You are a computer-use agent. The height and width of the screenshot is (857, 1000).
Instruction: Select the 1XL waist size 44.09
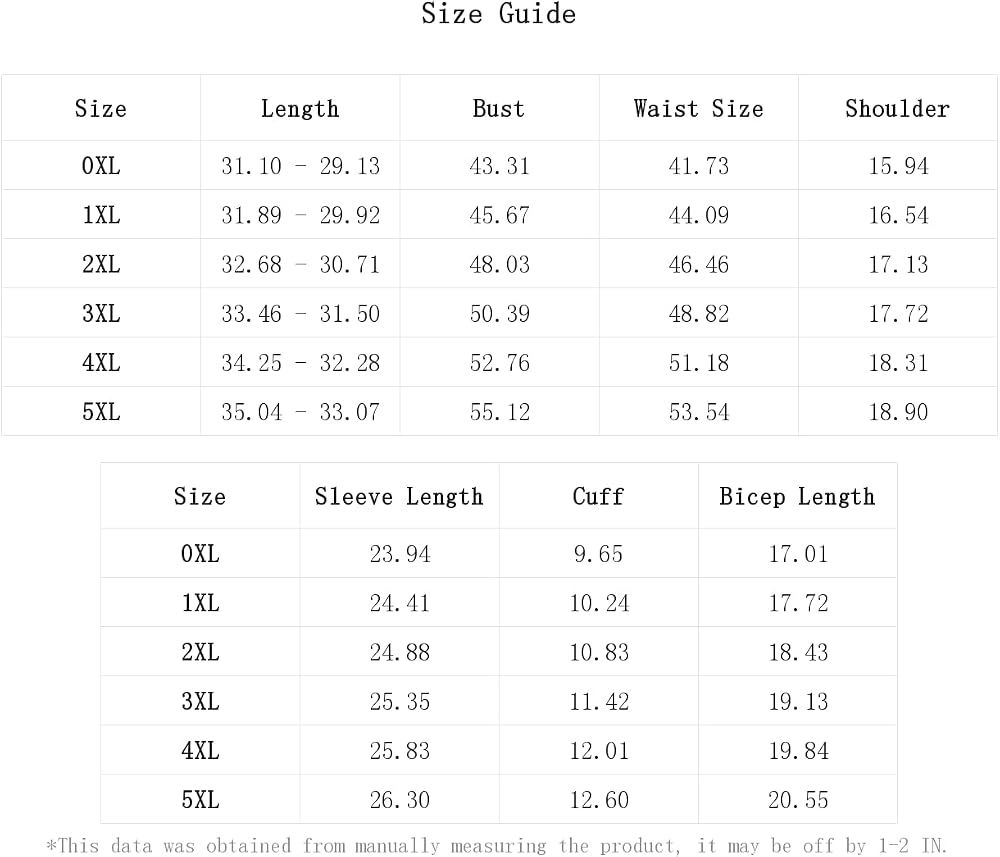[x=698, y=216]
